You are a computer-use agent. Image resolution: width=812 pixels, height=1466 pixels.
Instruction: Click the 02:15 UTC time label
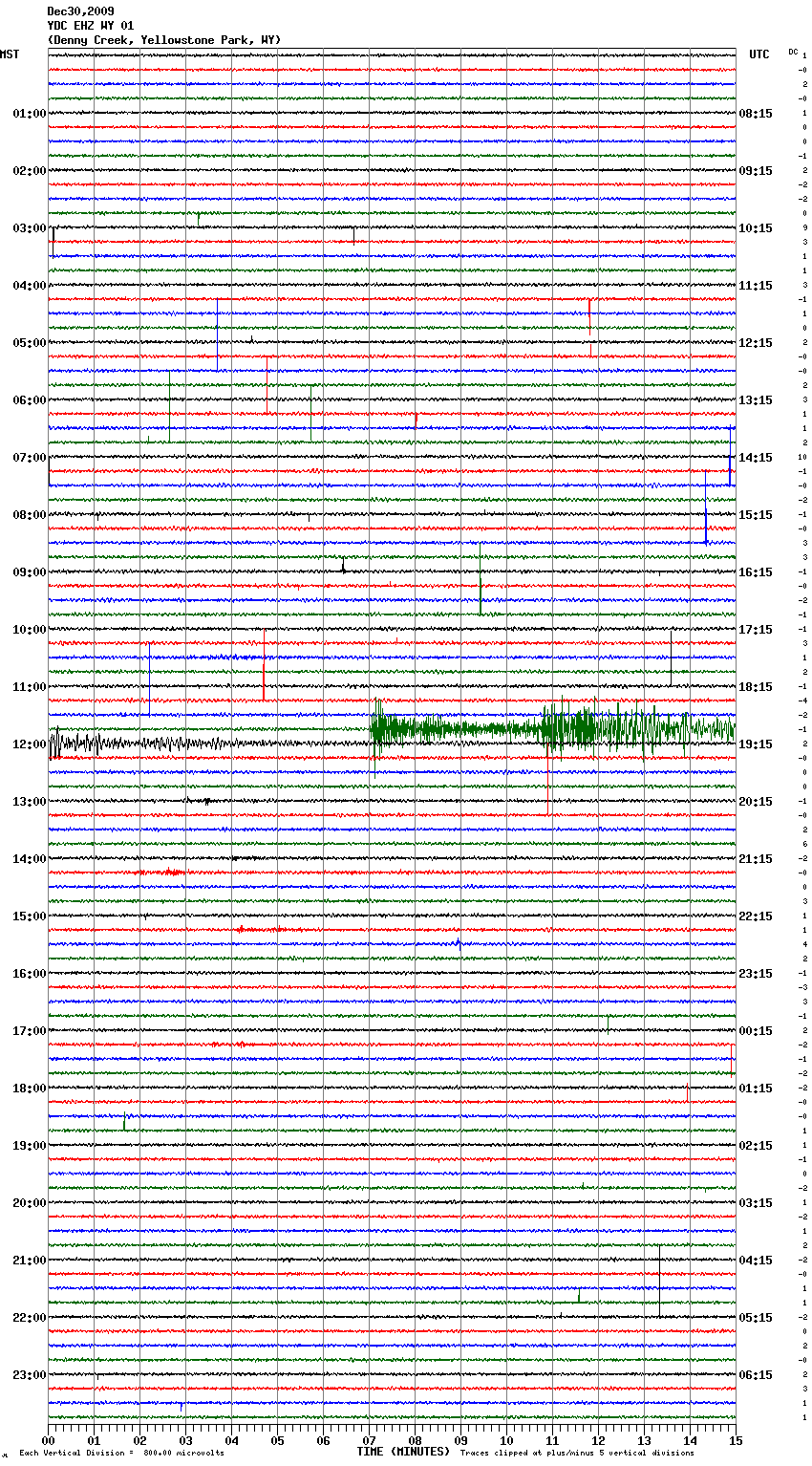[756, 1146]
